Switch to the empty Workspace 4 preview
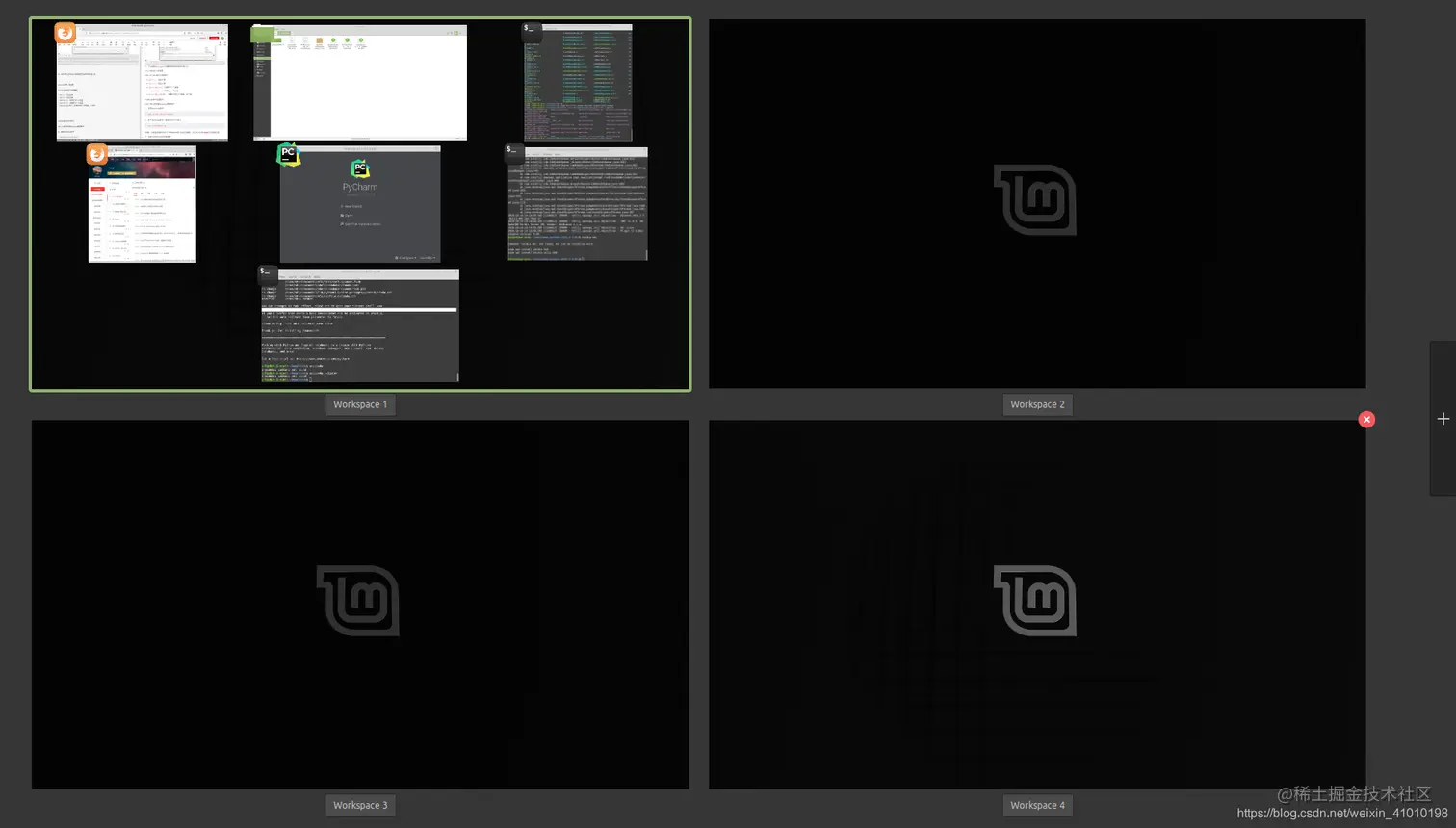The width and height of the screenshot is (1456, 828). (x=1037, y=605)
